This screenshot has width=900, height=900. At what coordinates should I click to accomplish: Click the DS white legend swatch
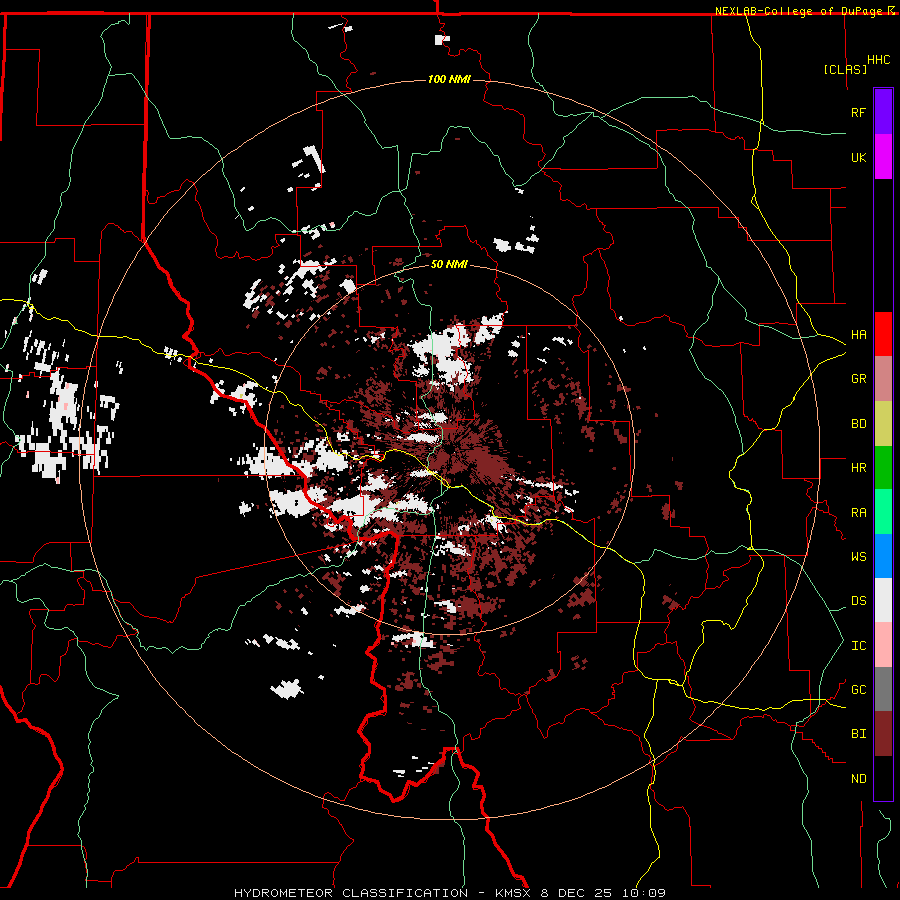coord(883,600)
